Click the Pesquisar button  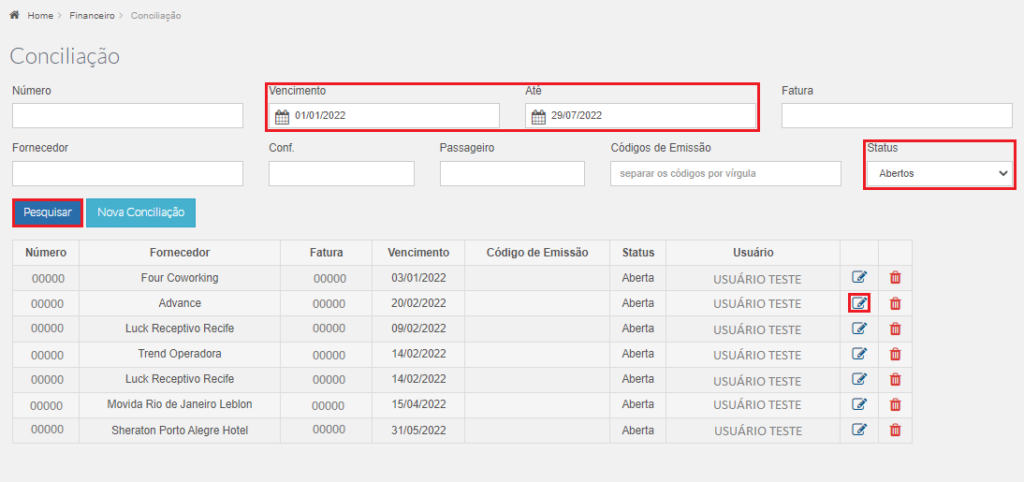coord(48,213)
